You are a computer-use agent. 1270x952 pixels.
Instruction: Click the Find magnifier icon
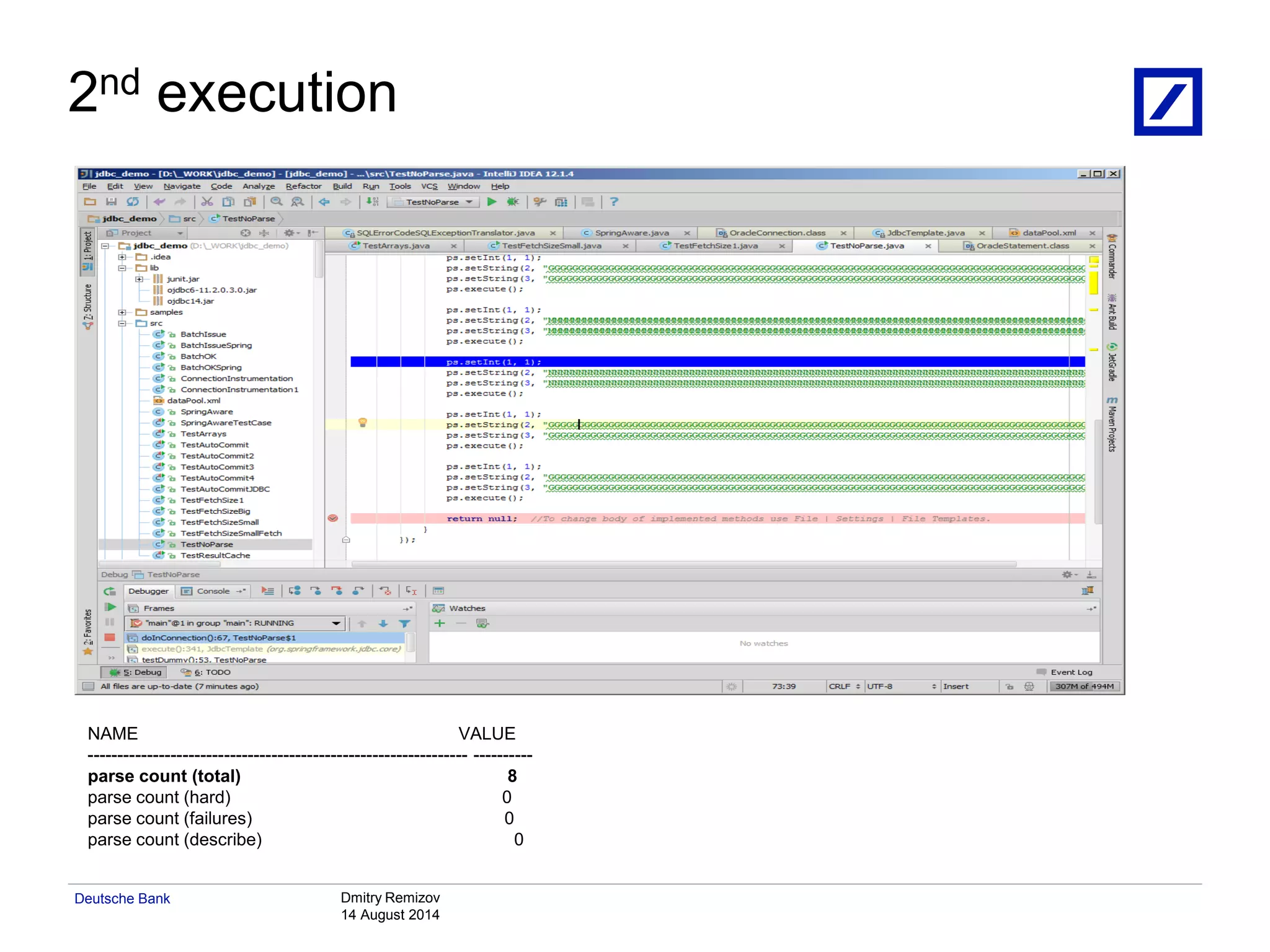click(x=277, y=202)
